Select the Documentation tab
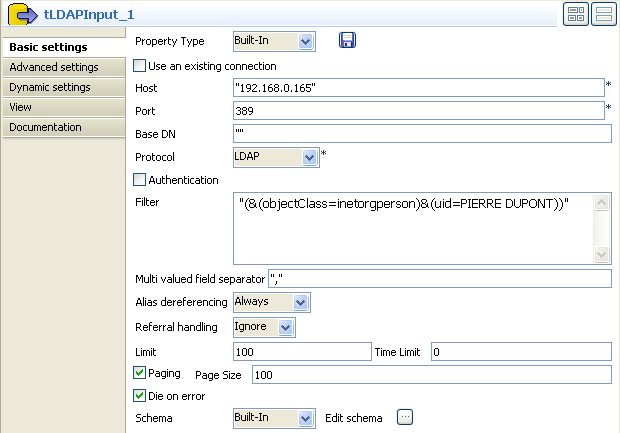 coord(45,127)
